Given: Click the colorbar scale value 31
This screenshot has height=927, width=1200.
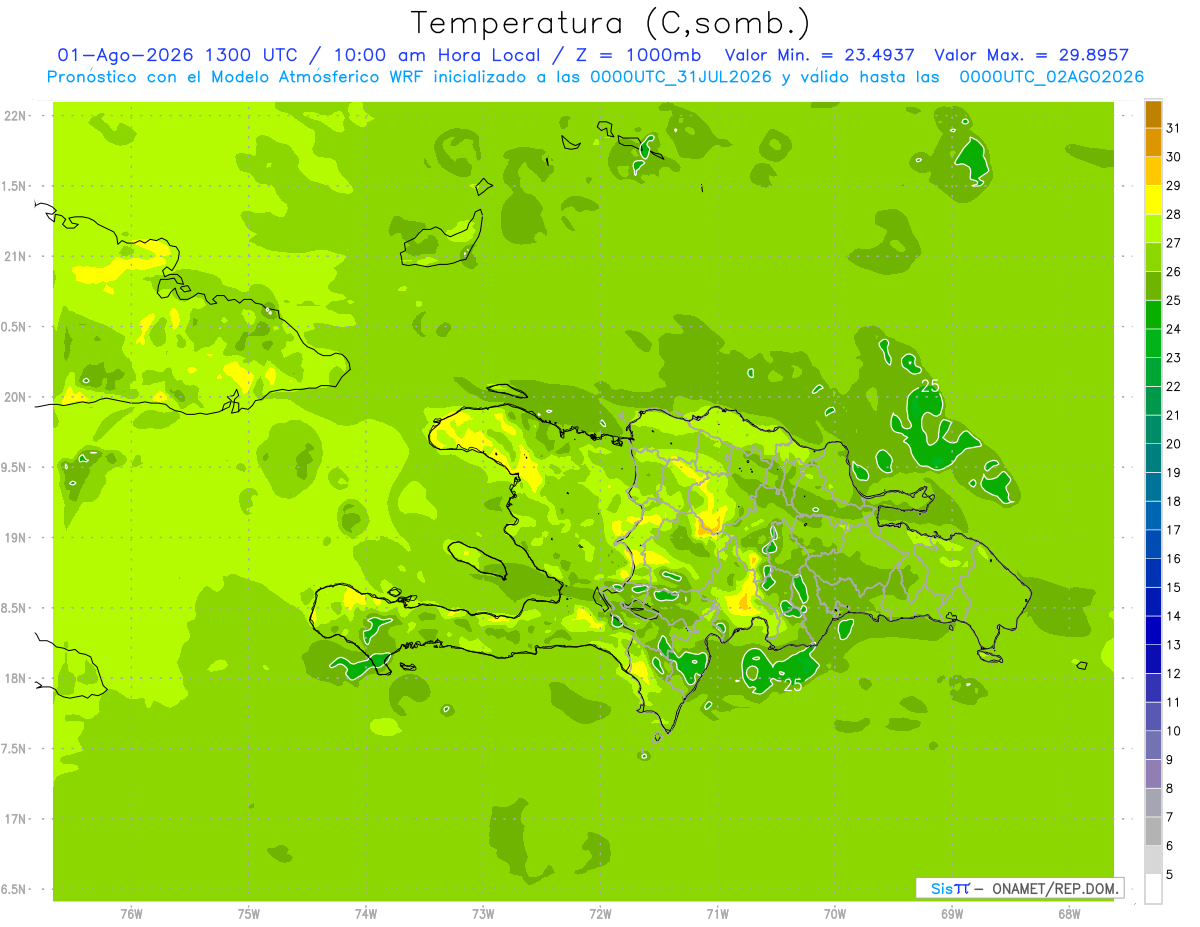Looking at the screenshot, I should coord(1174,127).
